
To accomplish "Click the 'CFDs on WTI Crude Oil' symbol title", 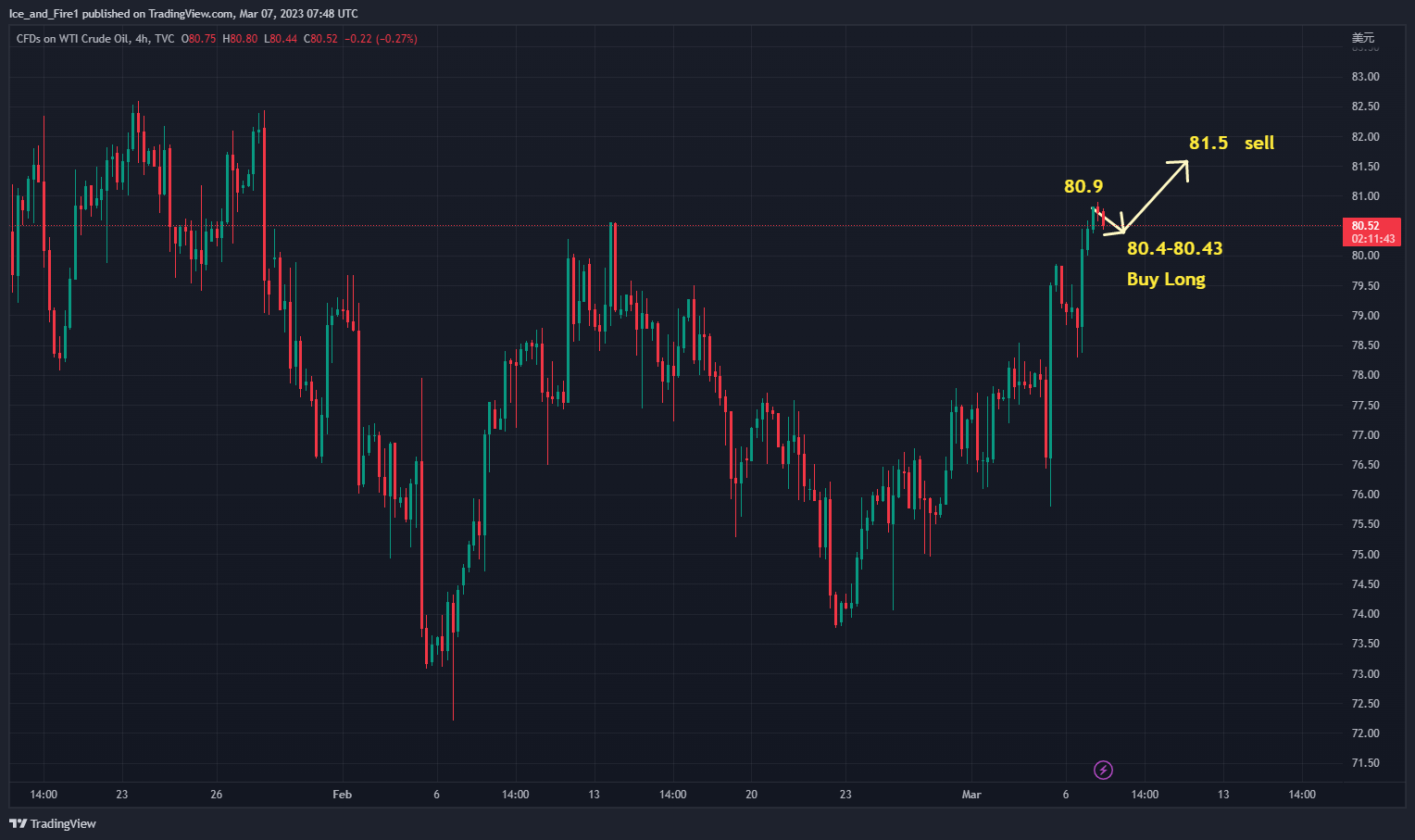I will tap(73, 39).
